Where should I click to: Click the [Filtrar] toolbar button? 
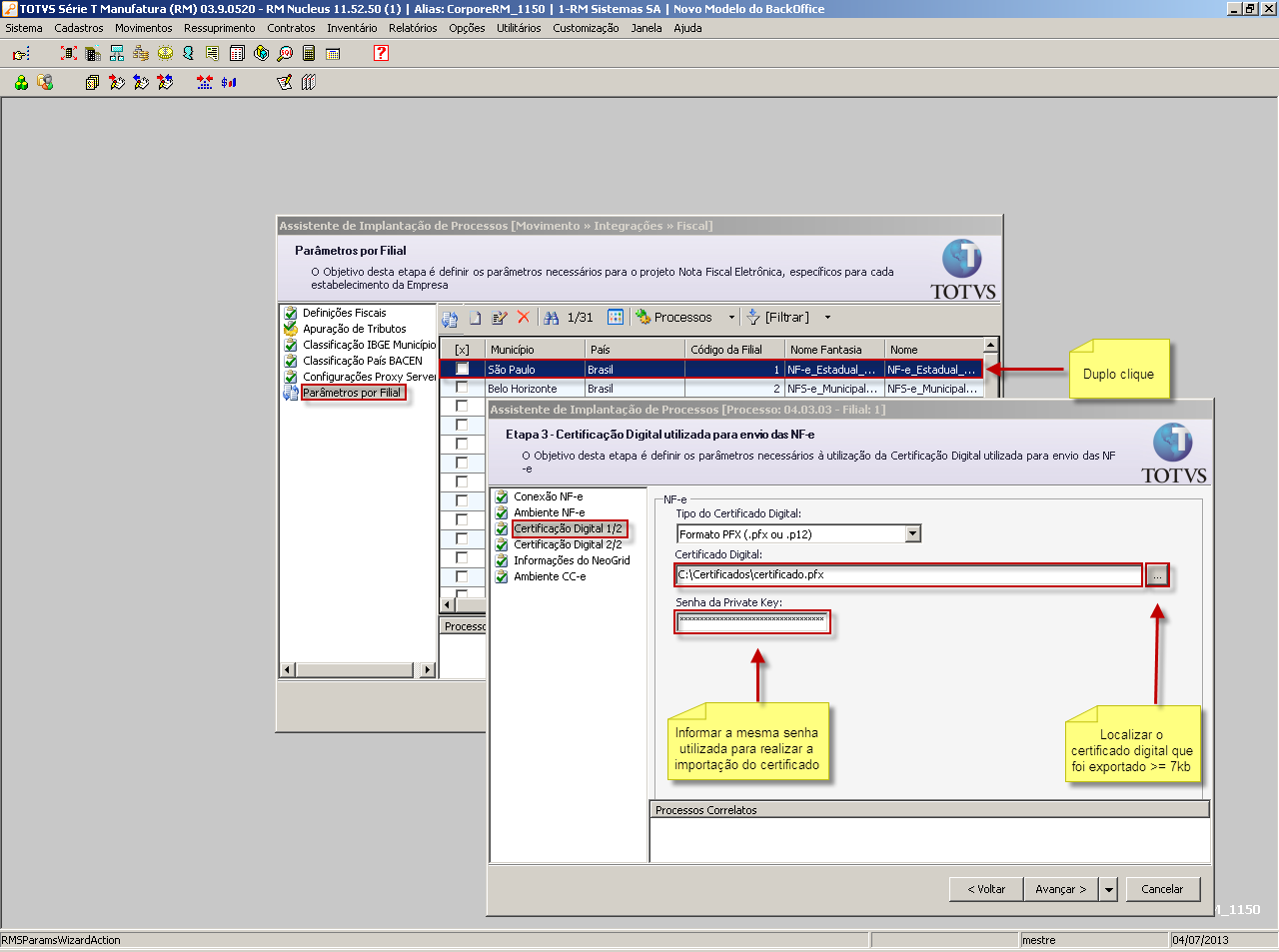(778, 318)
